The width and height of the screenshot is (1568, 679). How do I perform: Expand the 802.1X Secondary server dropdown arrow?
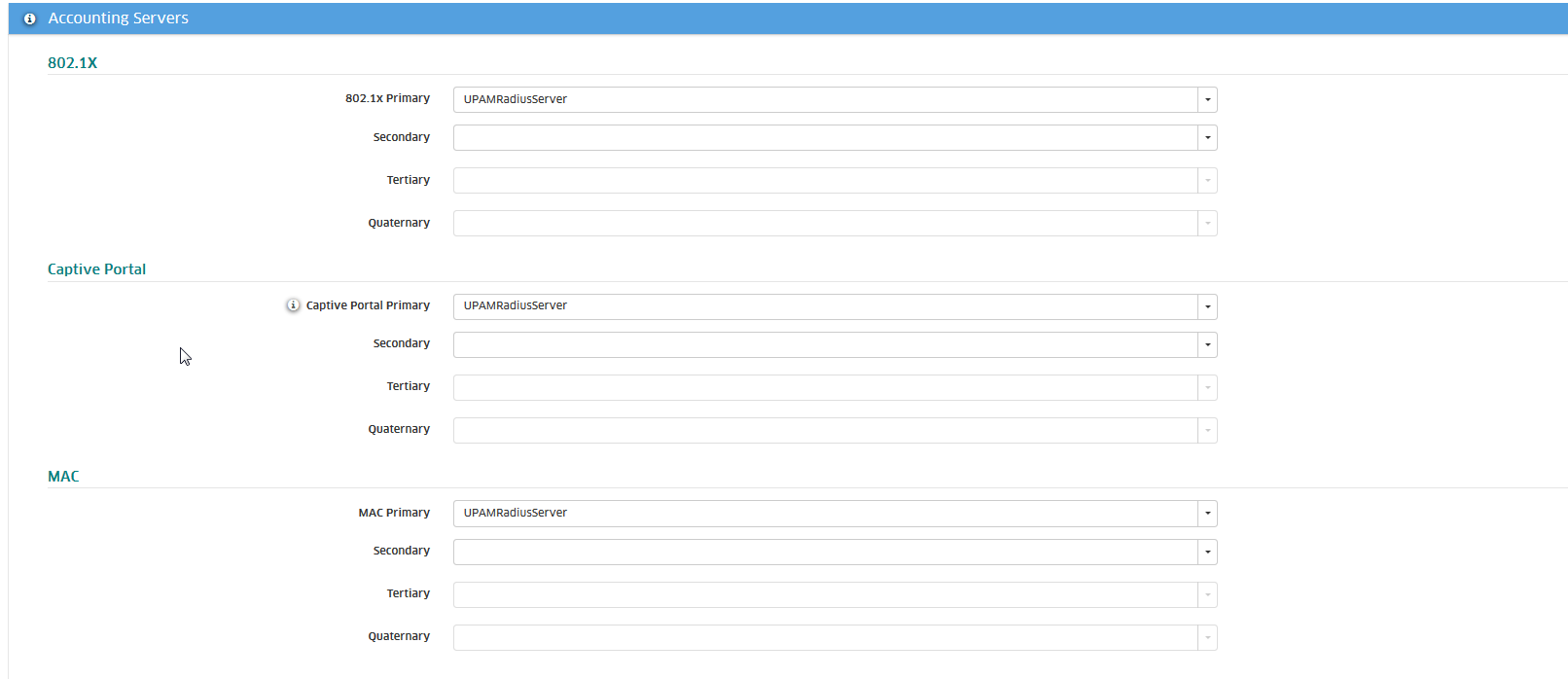point(1207,138)
